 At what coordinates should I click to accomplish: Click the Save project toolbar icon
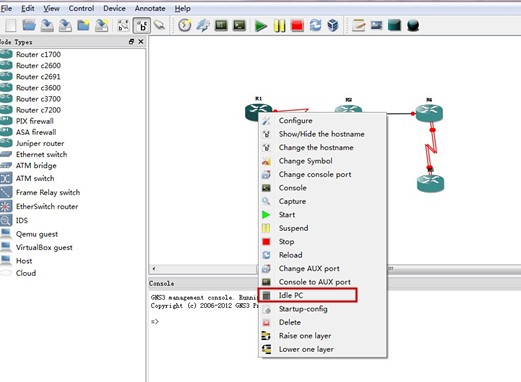[47, 25]
